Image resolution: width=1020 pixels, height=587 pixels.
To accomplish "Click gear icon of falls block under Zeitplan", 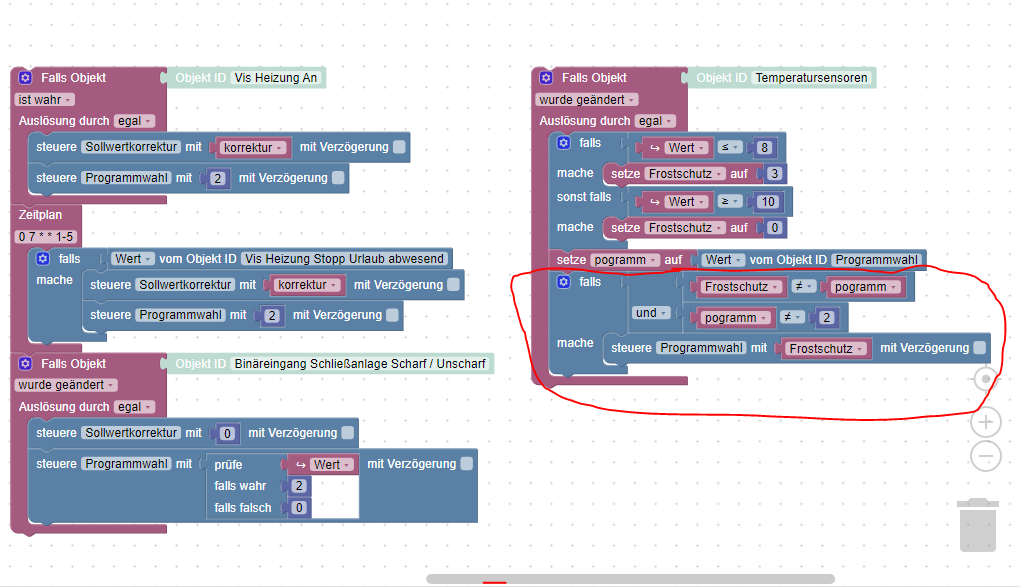I will [43, 258].
